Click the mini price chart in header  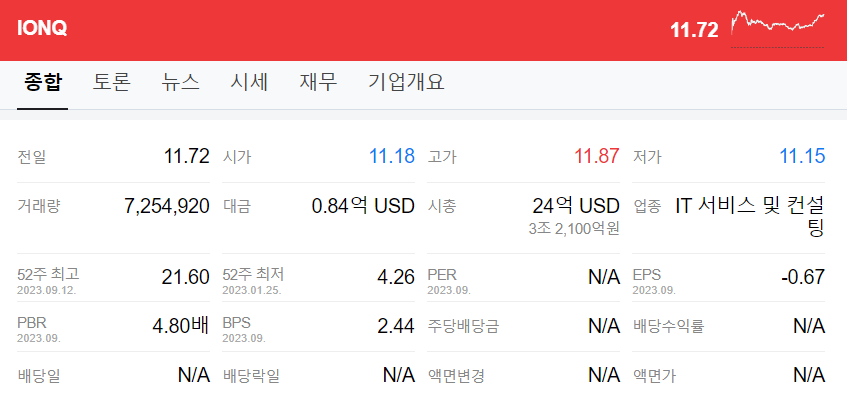tap(777, 28)
